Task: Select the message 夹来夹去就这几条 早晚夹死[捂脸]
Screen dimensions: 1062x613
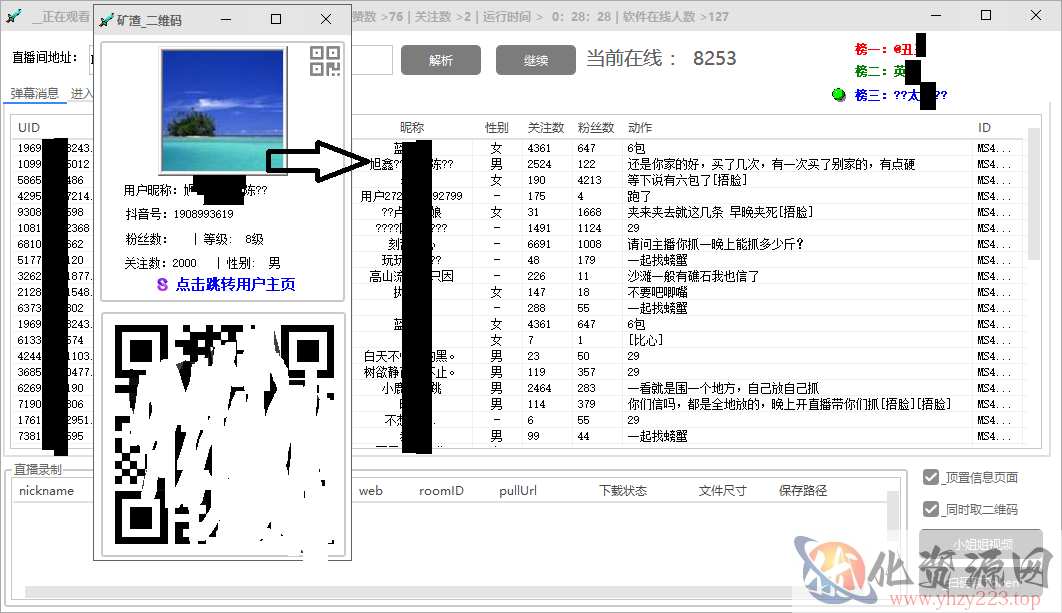Action: 720,213
